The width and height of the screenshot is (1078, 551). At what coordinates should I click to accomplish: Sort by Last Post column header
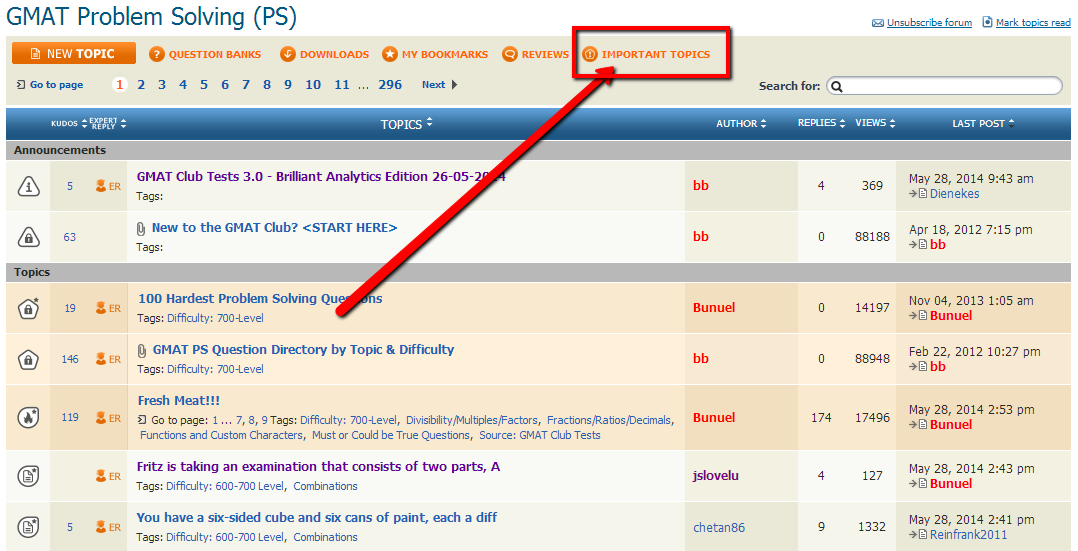click(x=982, y=123)
